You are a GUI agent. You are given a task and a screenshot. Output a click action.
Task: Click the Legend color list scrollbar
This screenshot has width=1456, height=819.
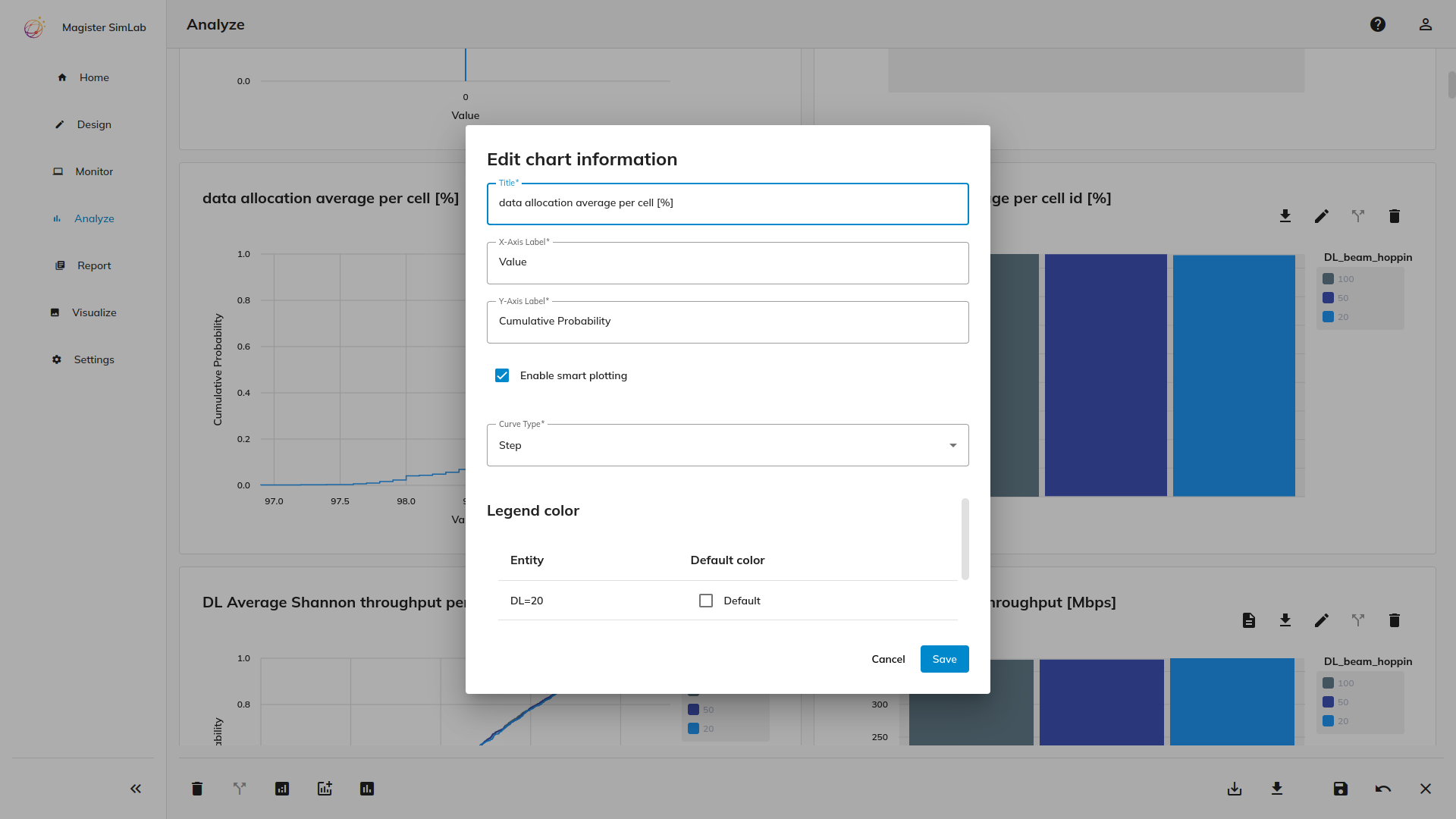click(x=965, y=539)
